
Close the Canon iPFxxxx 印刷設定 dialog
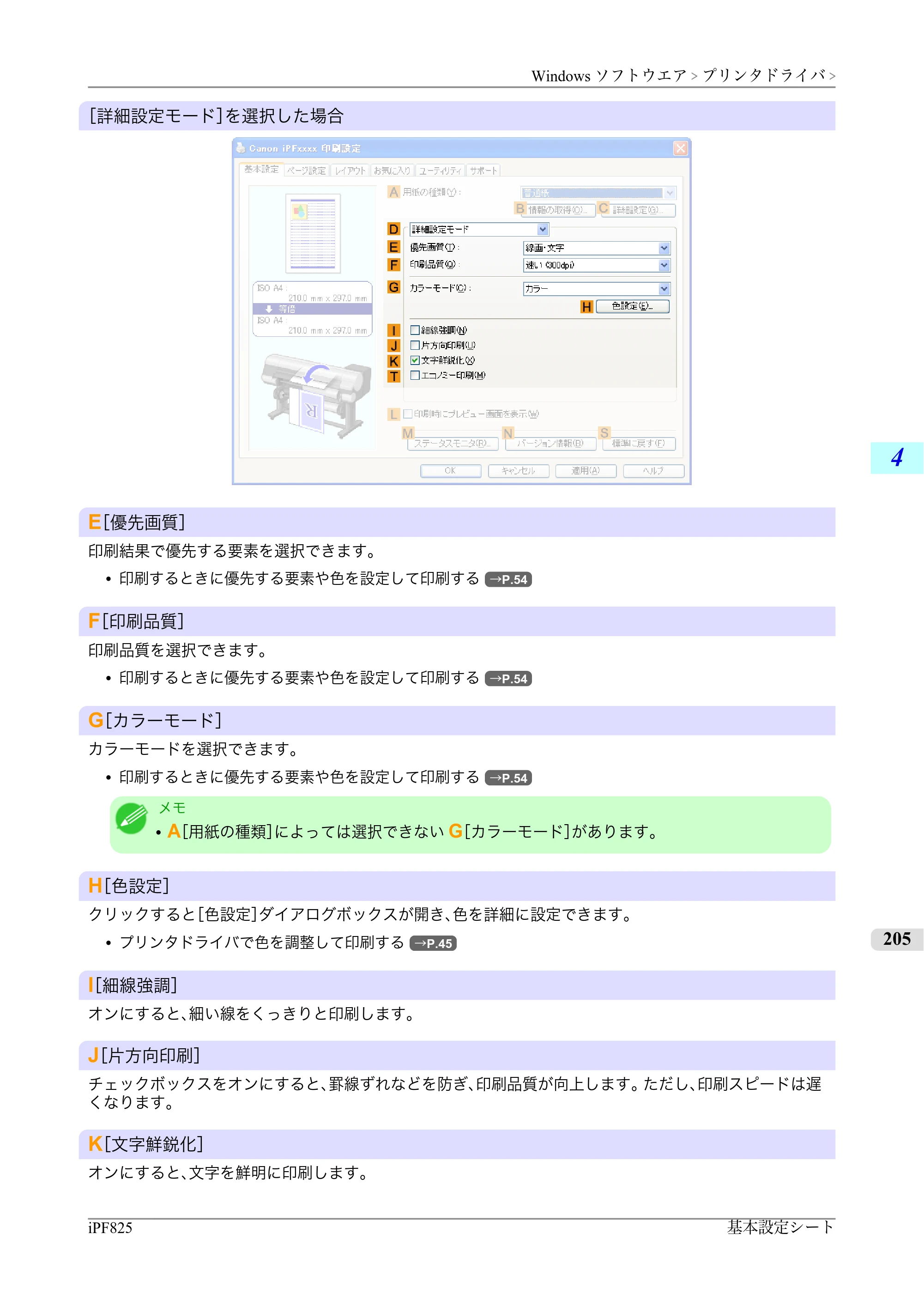680,149
